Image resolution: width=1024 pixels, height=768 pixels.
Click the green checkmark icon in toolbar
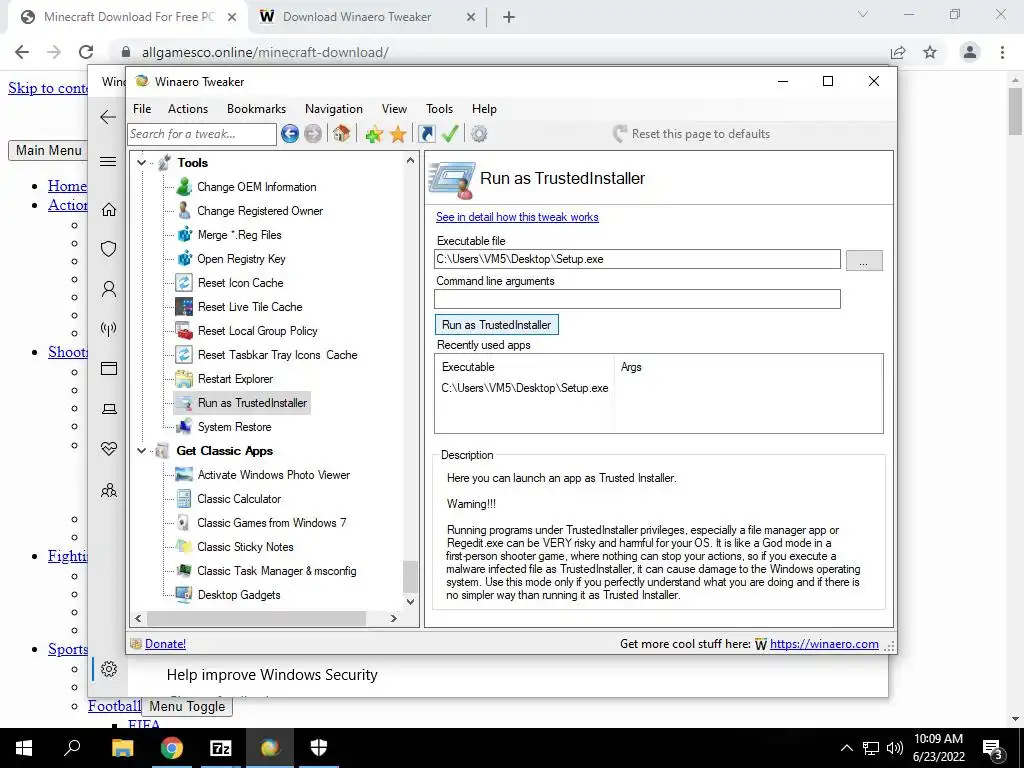click(x=450, y=134)
